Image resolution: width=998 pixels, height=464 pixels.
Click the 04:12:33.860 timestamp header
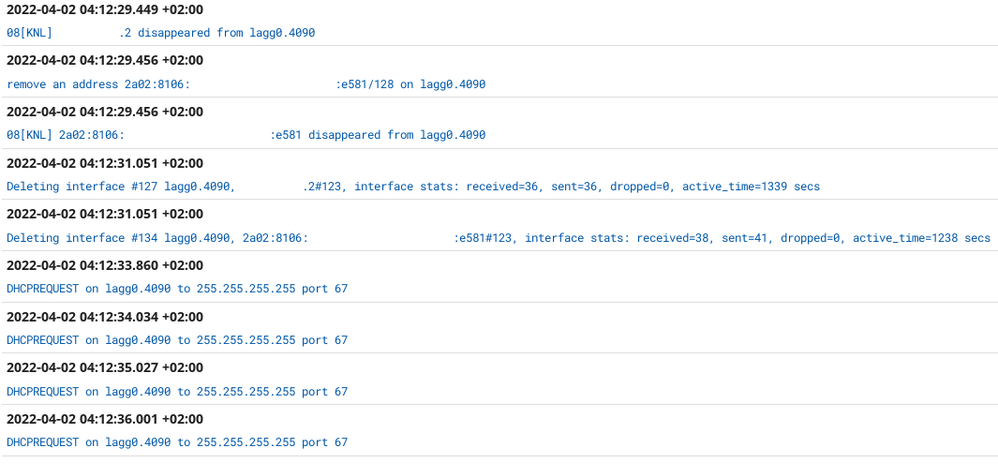105,265
